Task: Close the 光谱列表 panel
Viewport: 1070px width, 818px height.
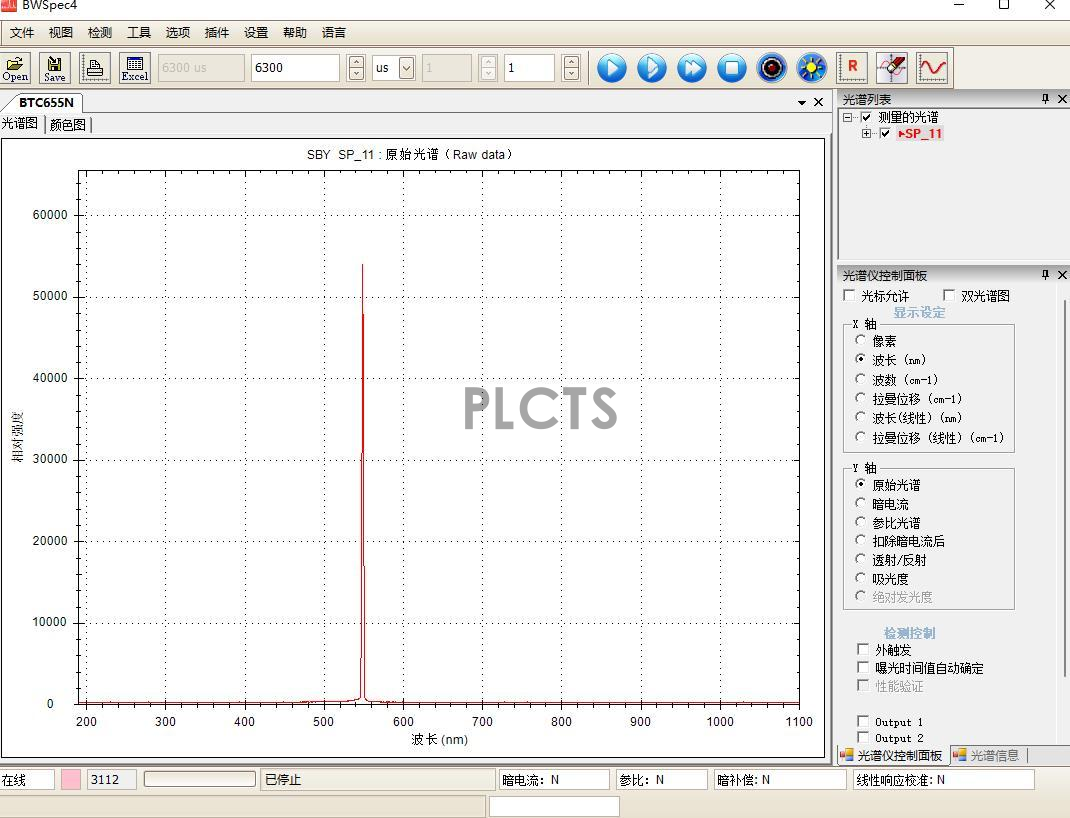Action: (1062, 99)
